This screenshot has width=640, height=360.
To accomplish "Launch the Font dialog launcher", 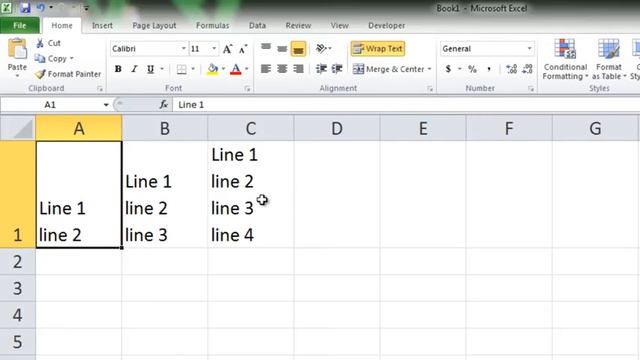I will [247, 89].
